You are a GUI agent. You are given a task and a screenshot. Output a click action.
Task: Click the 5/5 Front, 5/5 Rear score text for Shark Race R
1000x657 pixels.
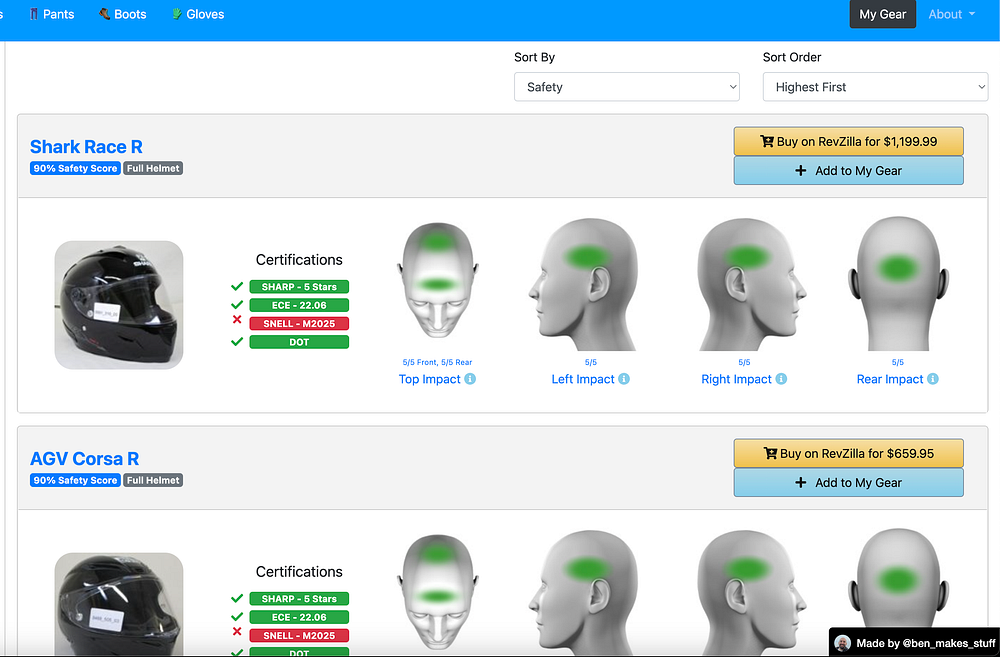pos(438,362)
